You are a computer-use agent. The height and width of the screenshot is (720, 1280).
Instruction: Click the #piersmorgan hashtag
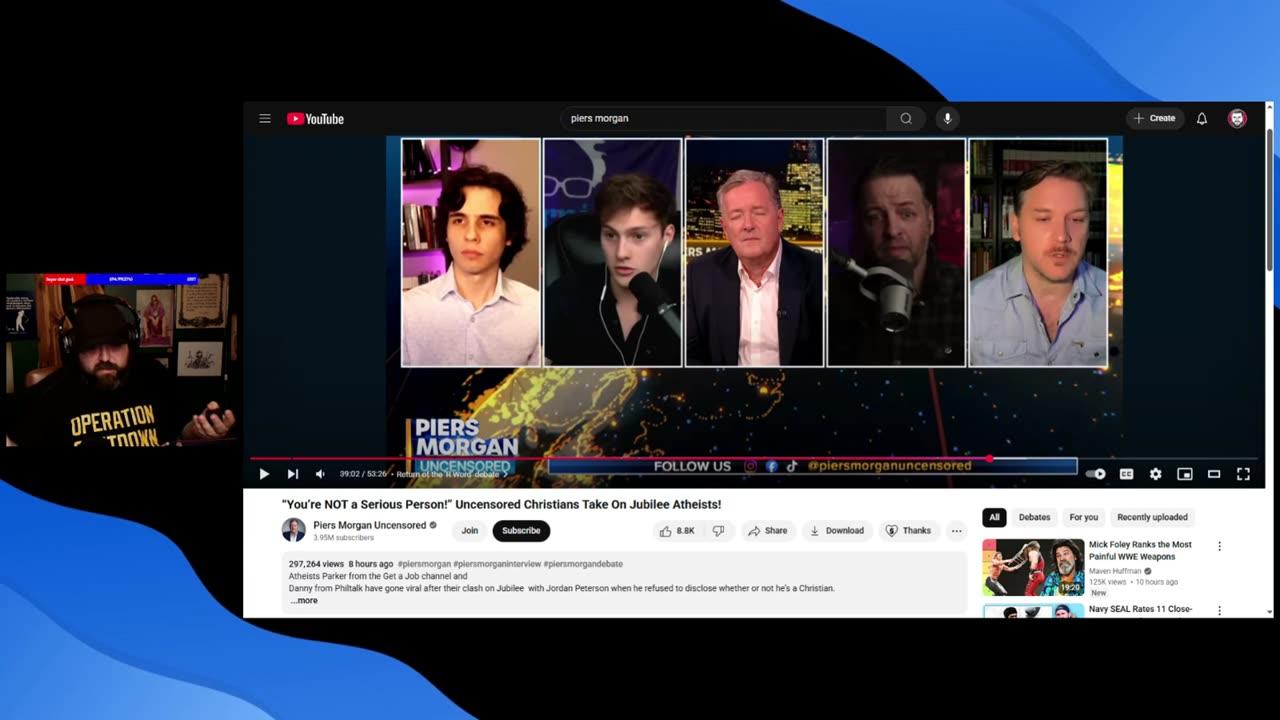click(x=423, y=564)
